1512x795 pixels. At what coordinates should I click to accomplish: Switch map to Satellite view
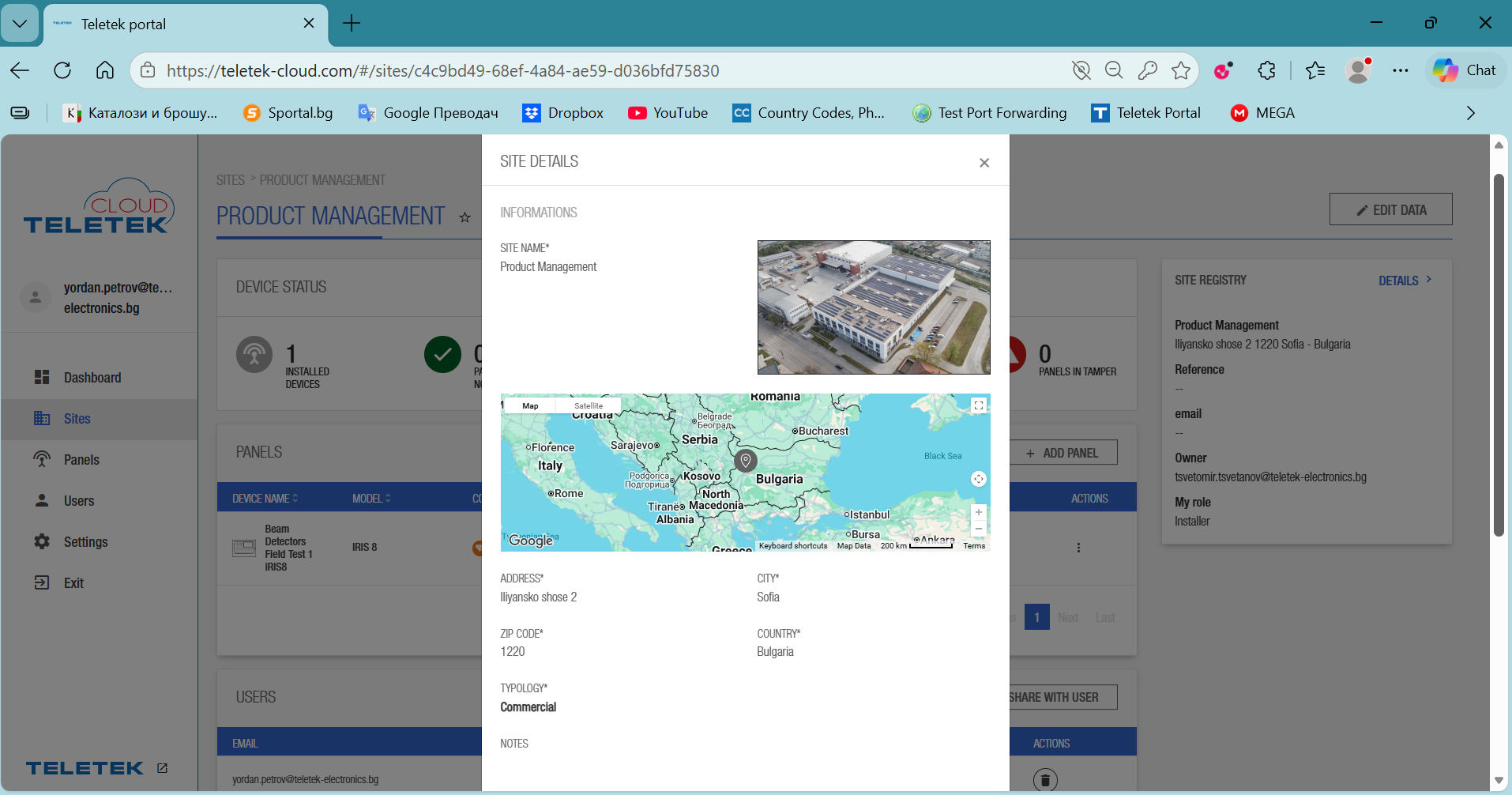[589, 405]
